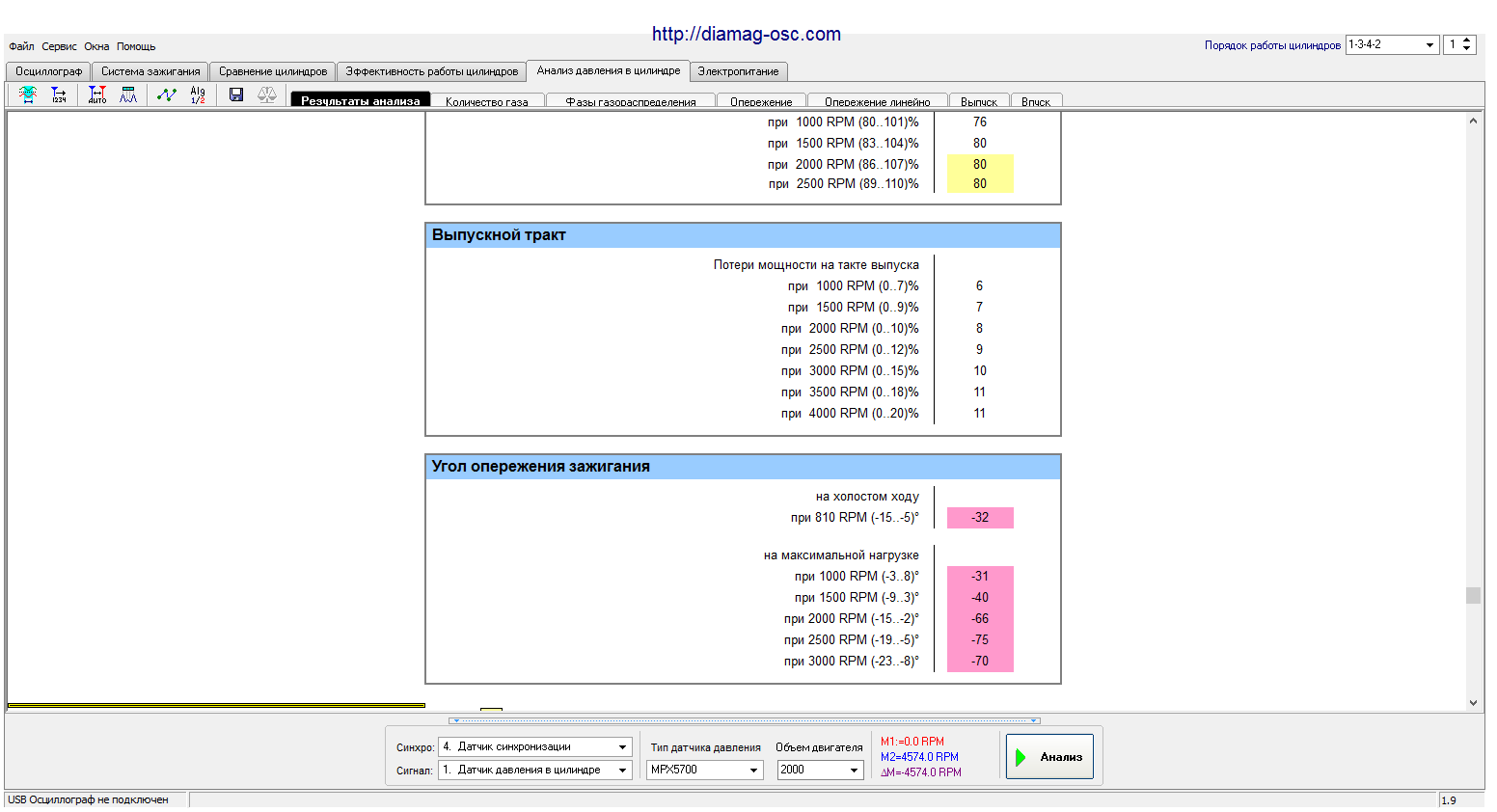
Task: Click the first toolbar icon with teal waveform
Action: [x=28, y=95]
